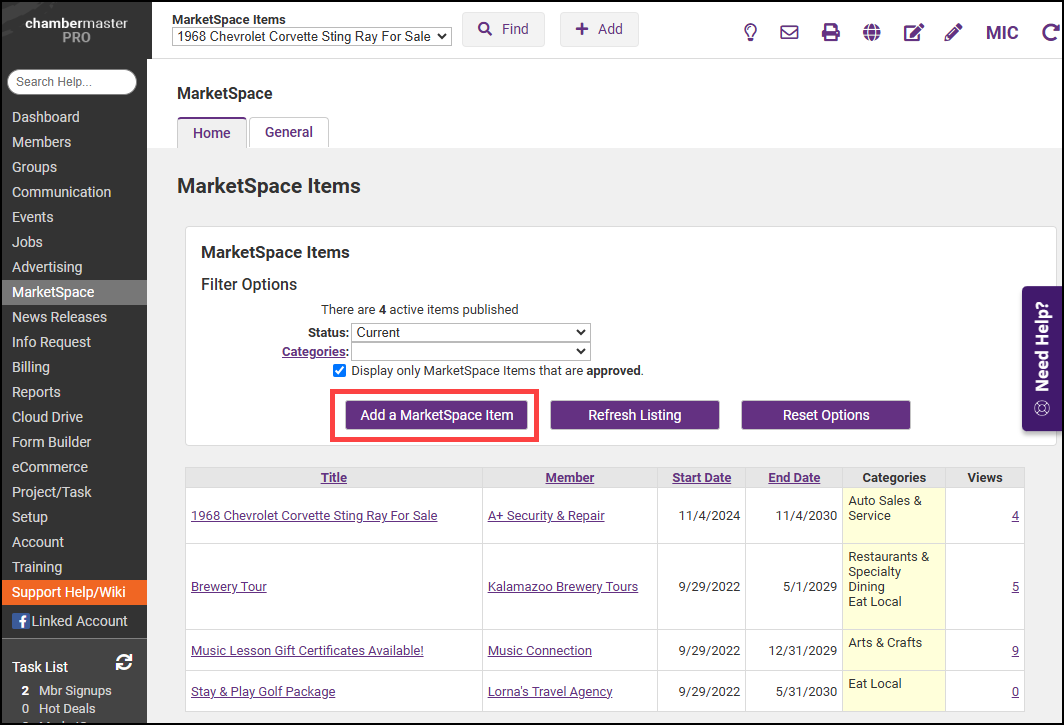Open the MarketSpace Items selector dropdown
This screenshot has height=725, width=1064.
pyautogui.click(x=312, y=36)
